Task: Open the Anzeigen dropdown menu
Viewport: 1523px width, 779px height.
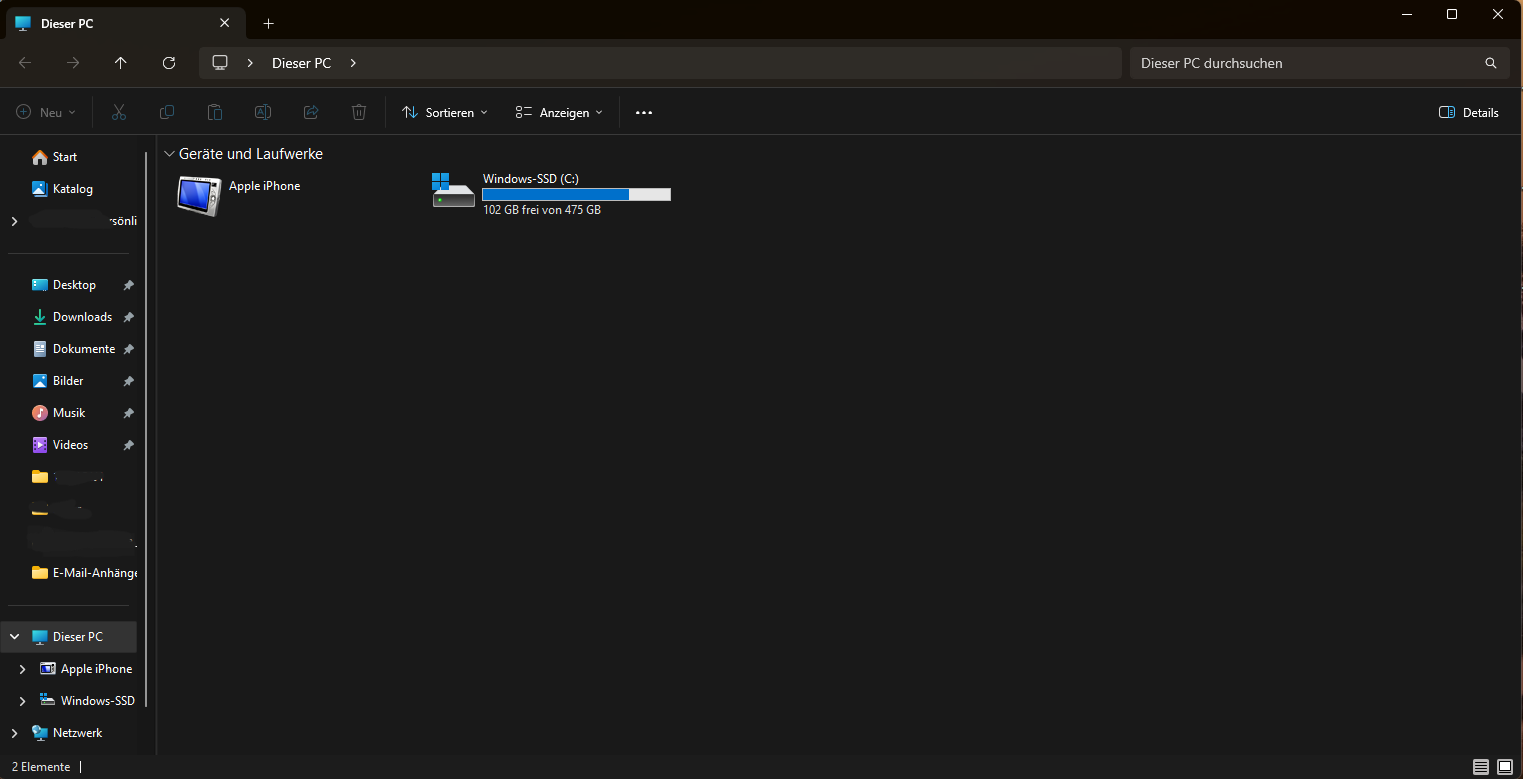Action: 559,113
